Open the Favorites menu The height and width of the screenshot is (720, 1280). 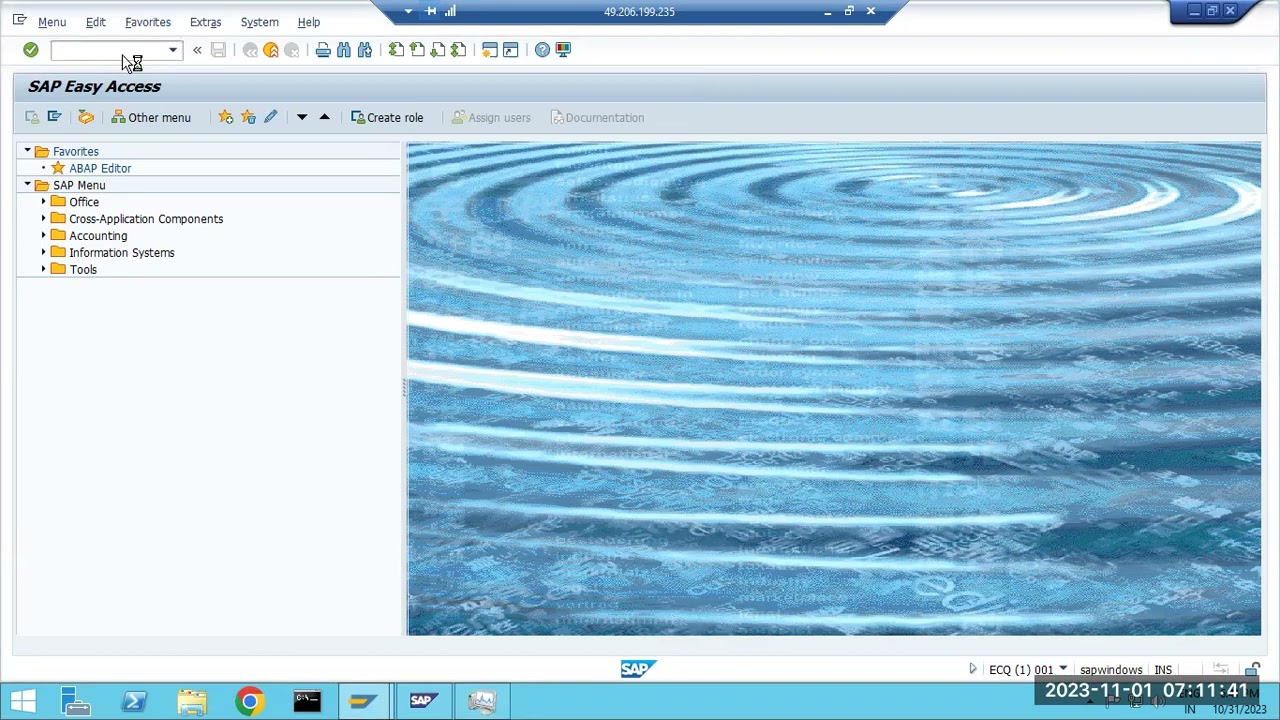pos(148,22)
